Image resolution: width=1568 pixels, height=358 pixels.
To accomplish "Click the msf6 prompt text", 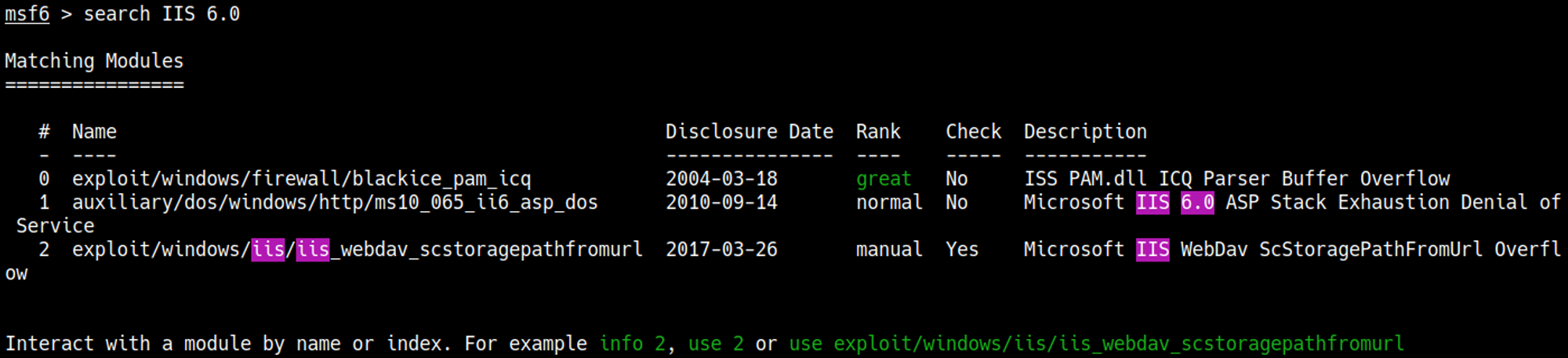I will [x=27, y=14].
